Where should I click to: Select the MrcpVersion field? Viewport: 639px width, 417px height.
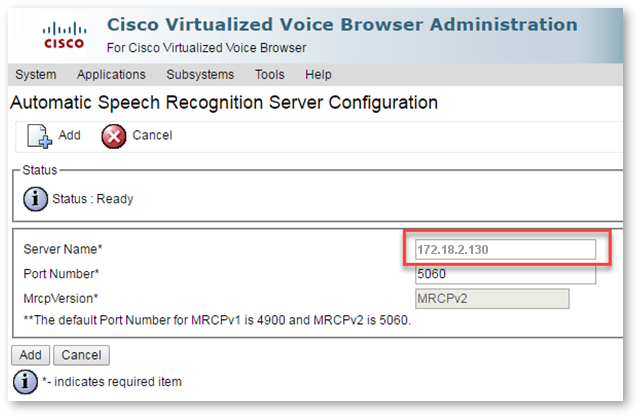pos(491,298)
